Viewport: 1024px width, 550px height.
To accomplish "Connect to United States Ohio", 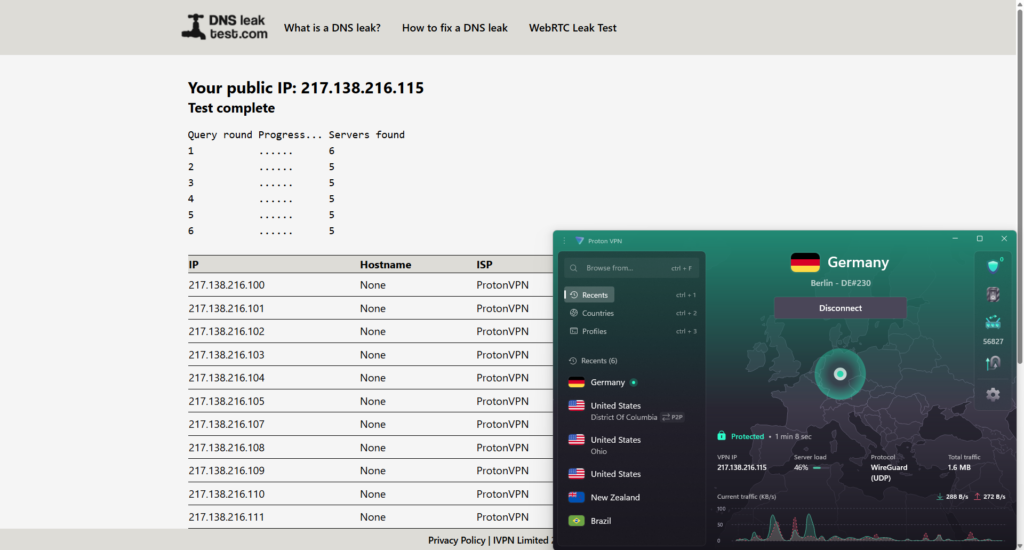I will (632, 445).
